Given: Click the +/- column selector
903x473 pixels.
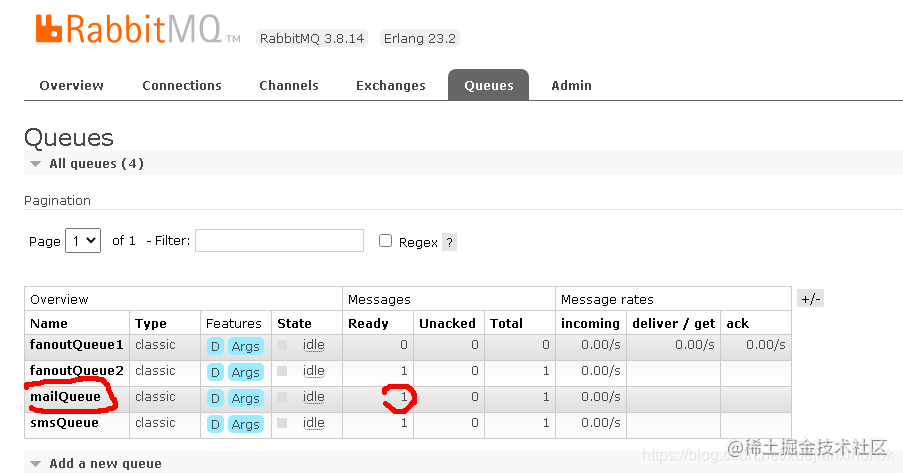Looking at the screenshot, I should (x=811, y=298).
